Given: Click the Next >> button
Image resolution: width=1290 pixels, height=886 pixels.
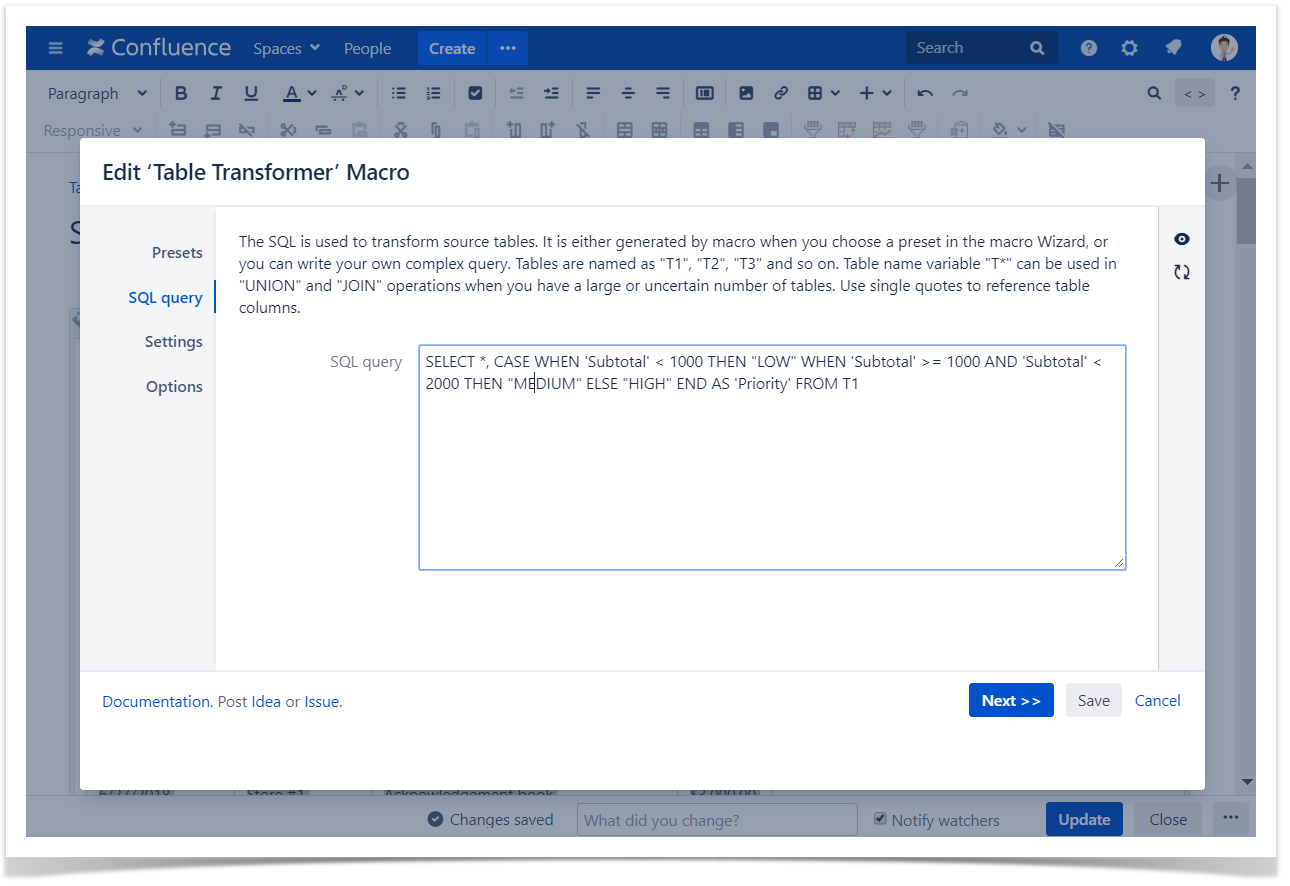Looking at the screenshot, I should [x=1010, y=701].
